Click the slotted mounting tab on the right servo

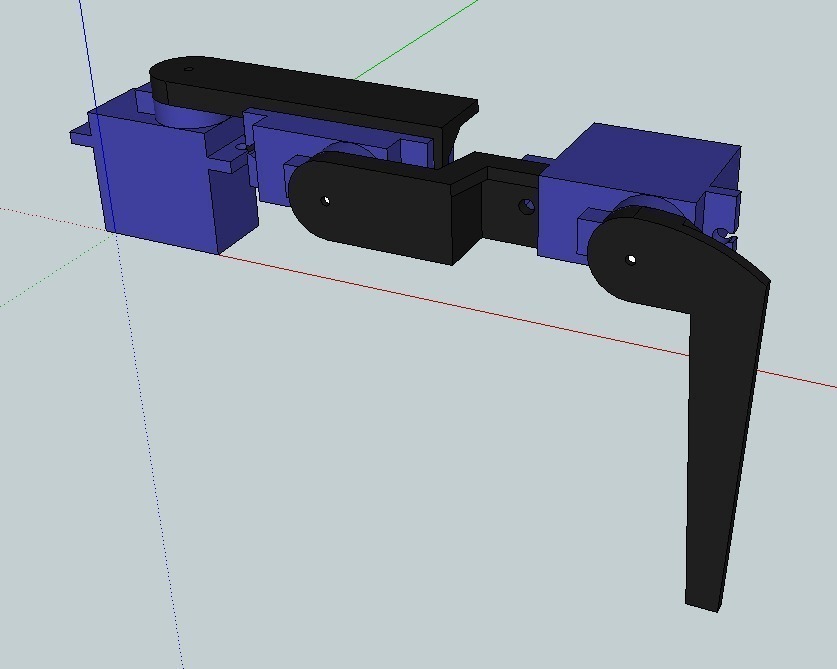[x=723, y=235]
